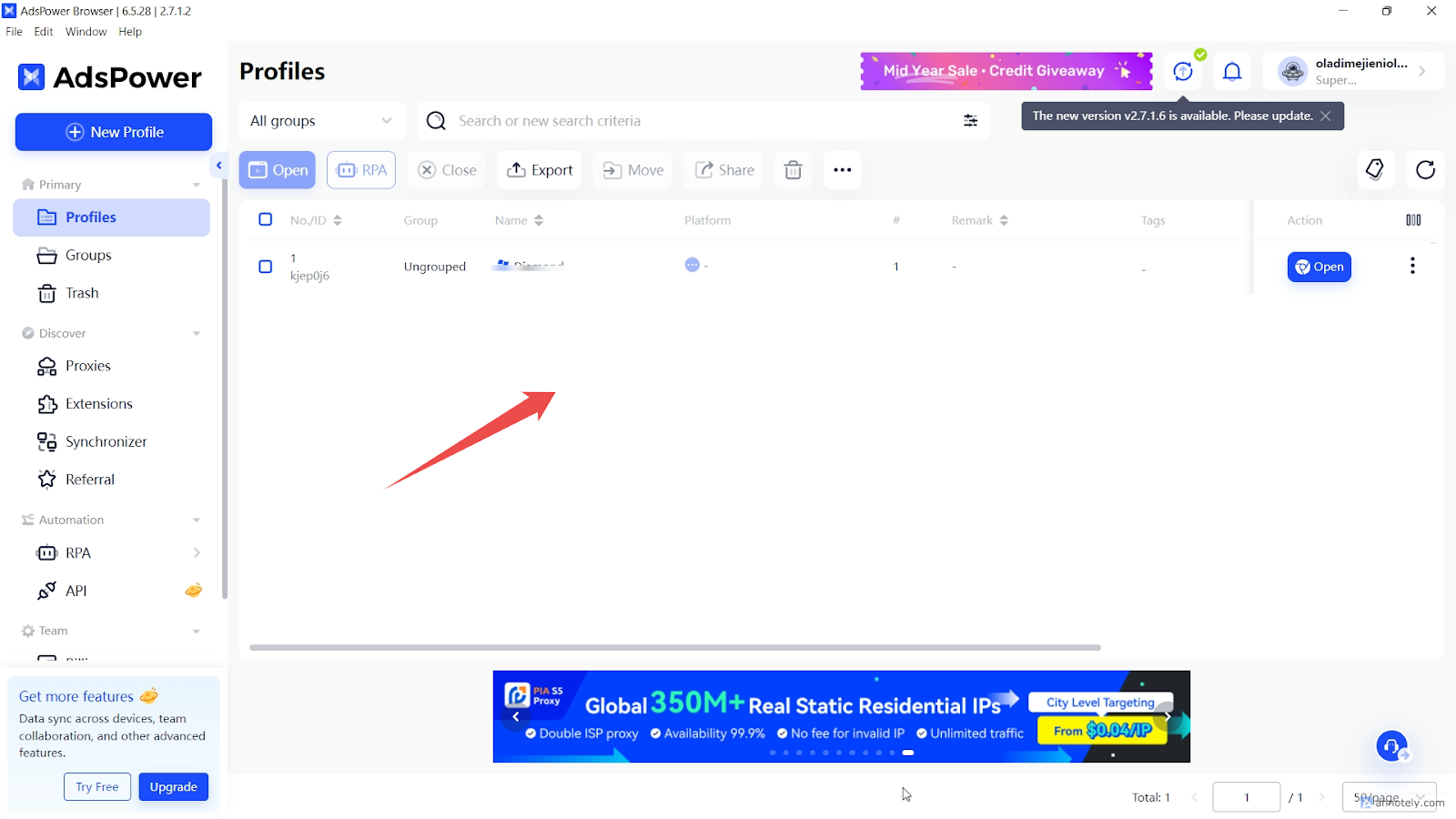Expand the RPA submenu chevron
The image size is (1456, 819).
click(197, 553)
